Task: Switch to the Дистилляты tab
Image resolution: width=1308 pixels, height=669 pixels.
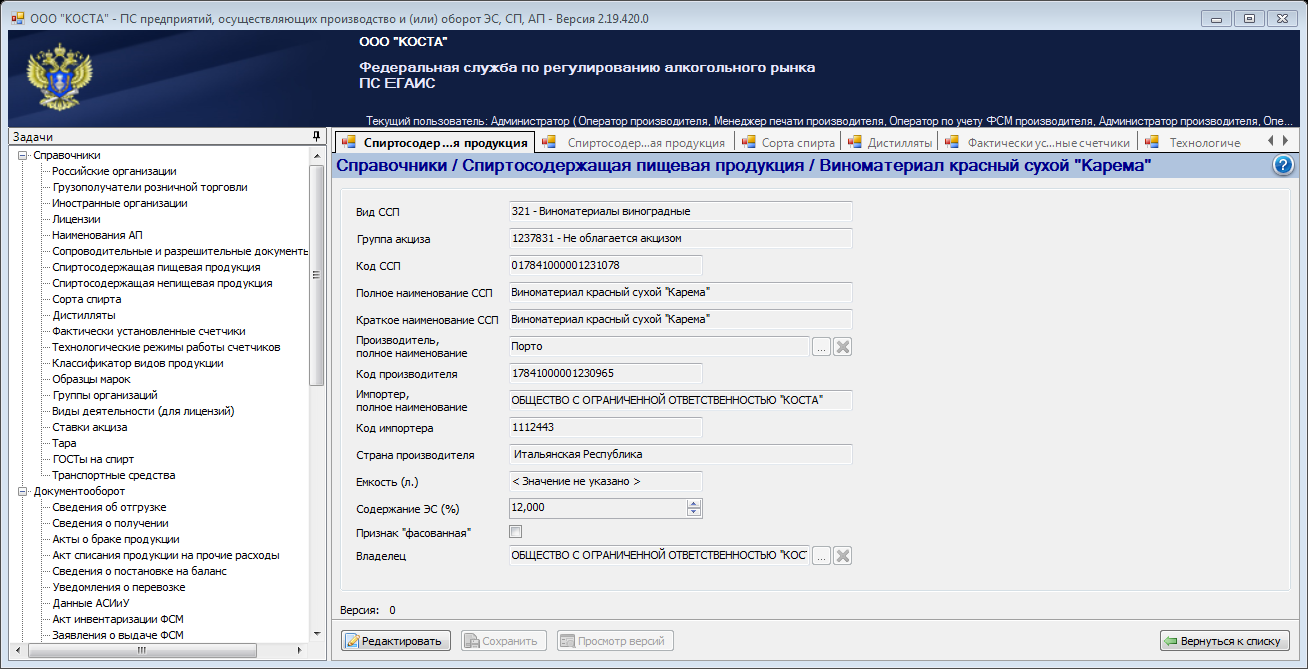Action: [888, 143]
